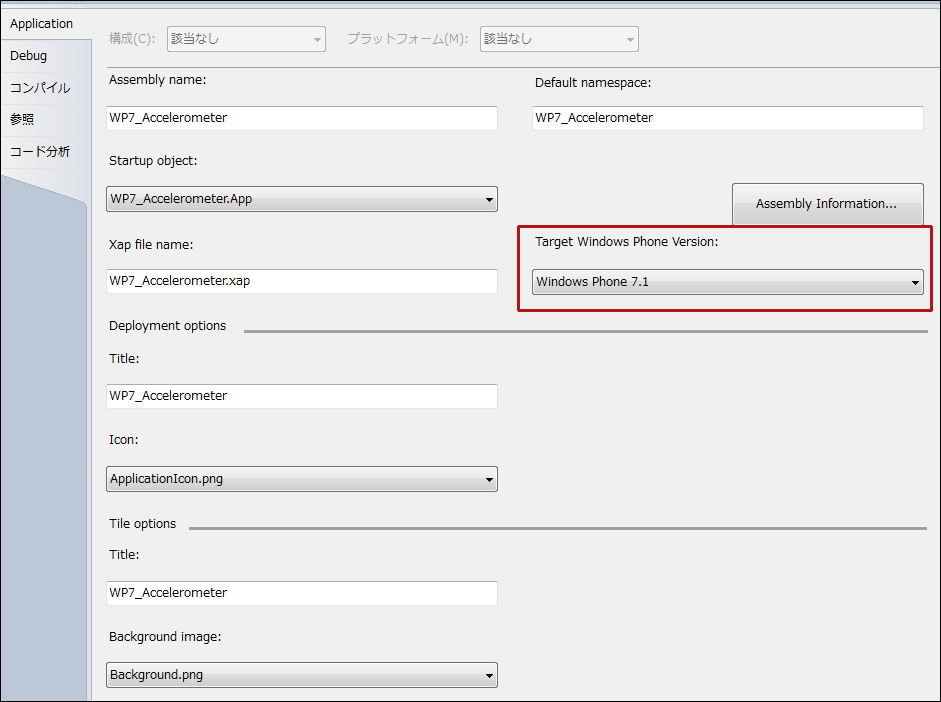Open Target Windows Phone Version dropdown

click(727, 282)
